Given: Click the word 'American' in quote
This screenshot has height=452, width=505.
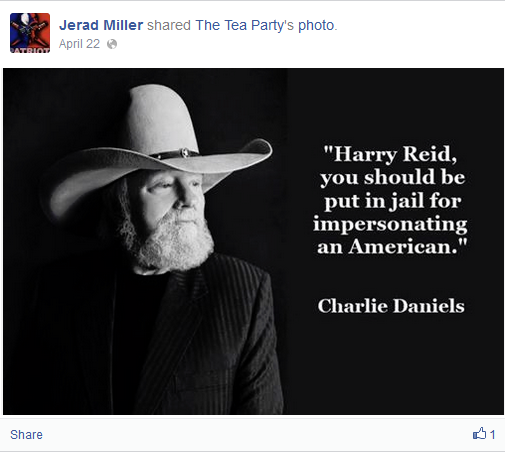Looking at the screenshot, I should (x=402, y=247).
